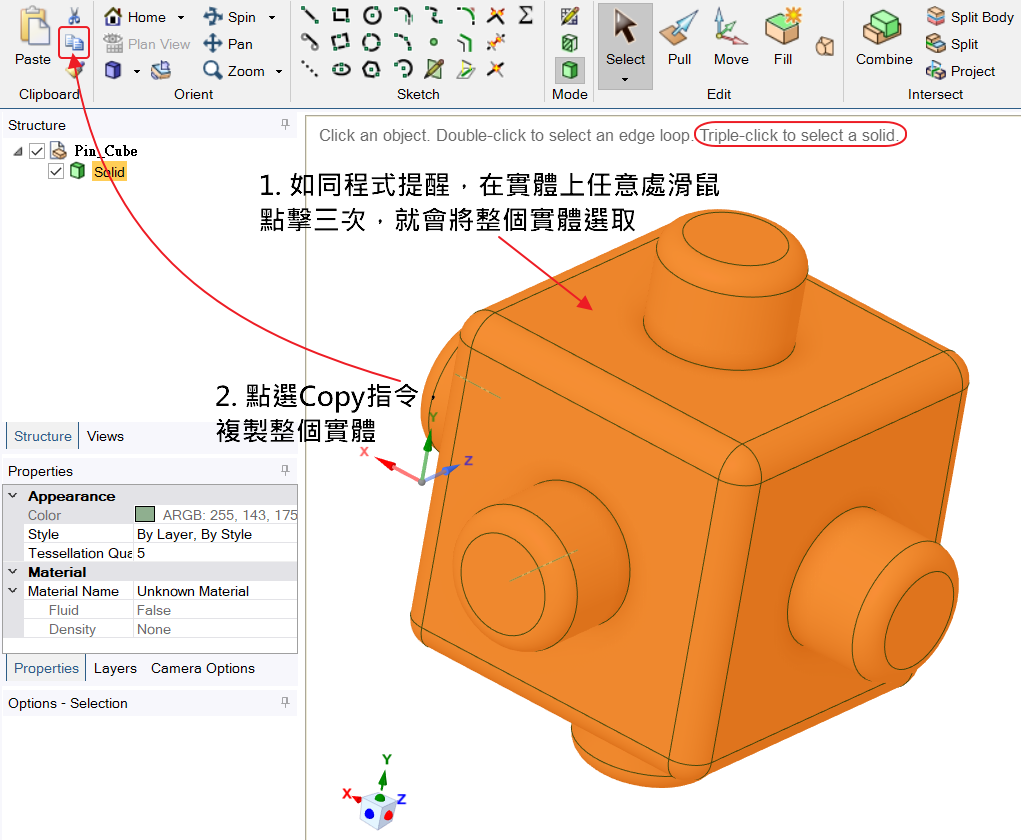Click the small icon right of Fill
Image resolution: width=1021 pixels, height=840 pixels.
(x=824, y=46)
